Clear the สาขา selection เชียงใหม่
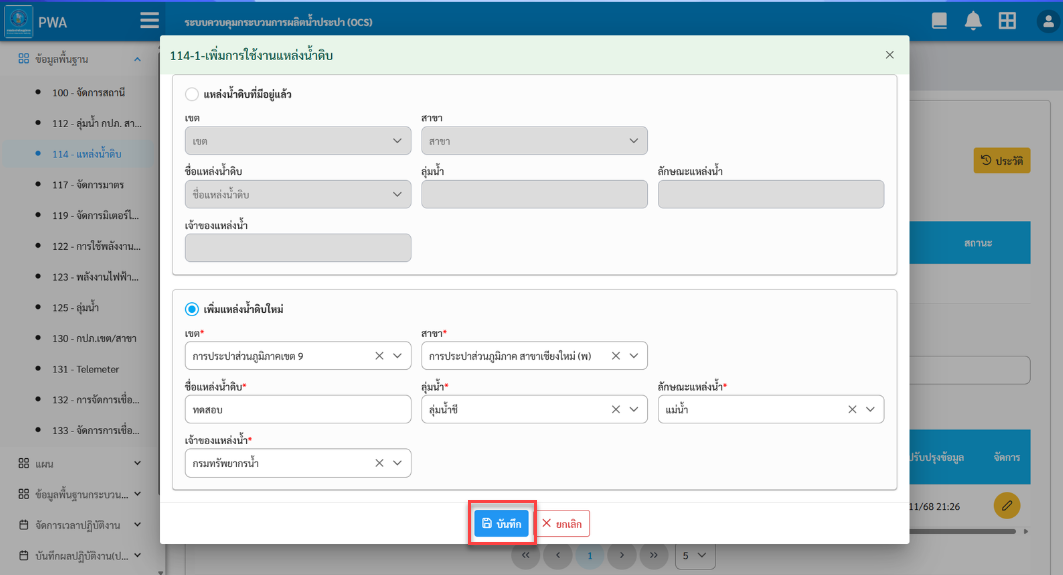The height and width of the screenshot is (575, 1063). point(616,356)
